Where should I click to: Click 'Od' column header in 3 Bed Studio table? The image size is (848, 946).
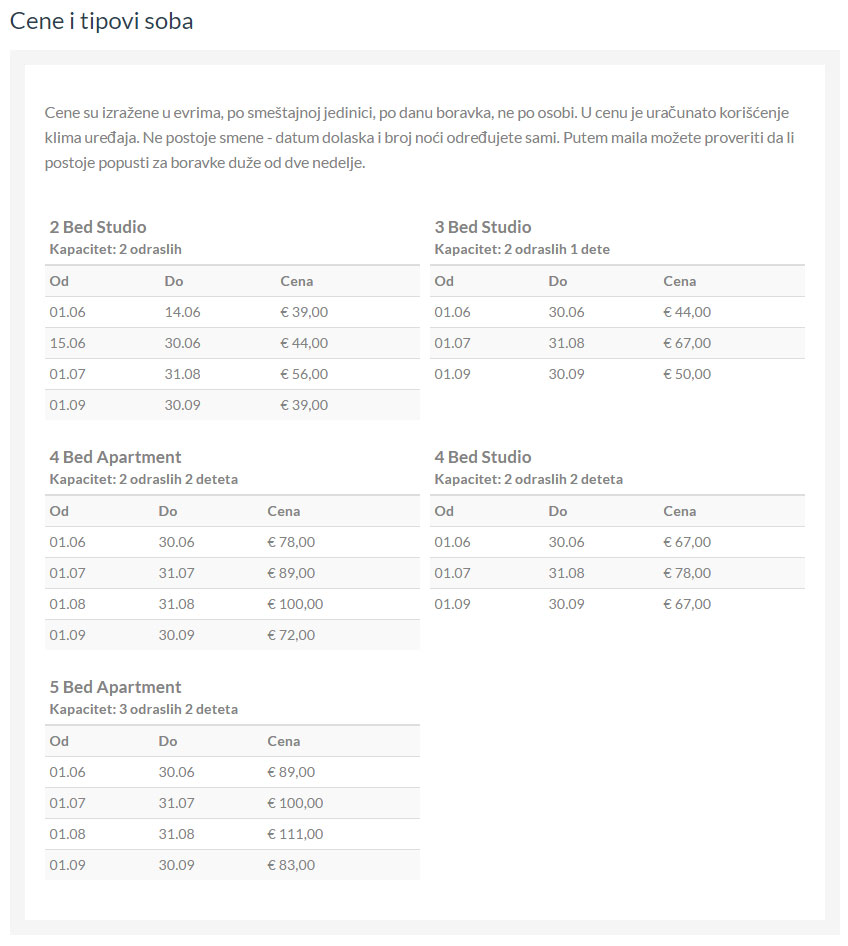444,281
